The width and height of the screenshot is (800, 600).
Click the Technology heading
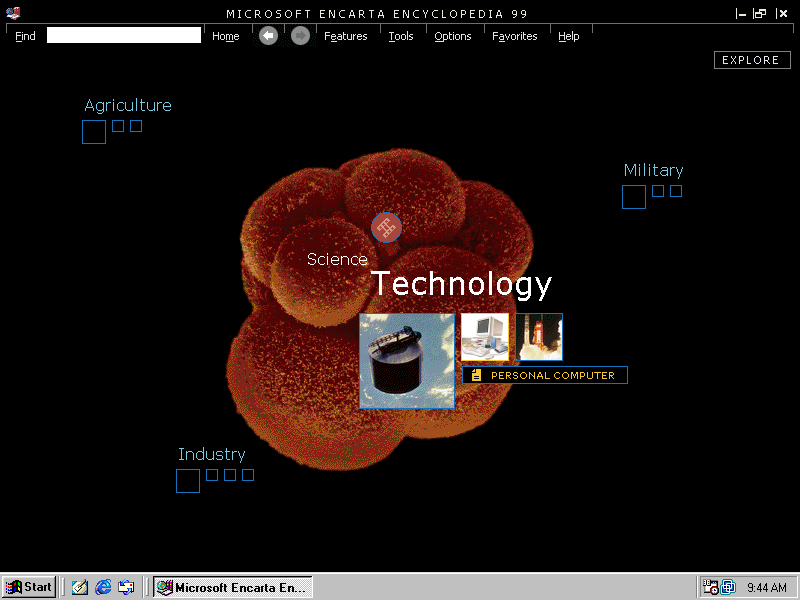(461, 284)
